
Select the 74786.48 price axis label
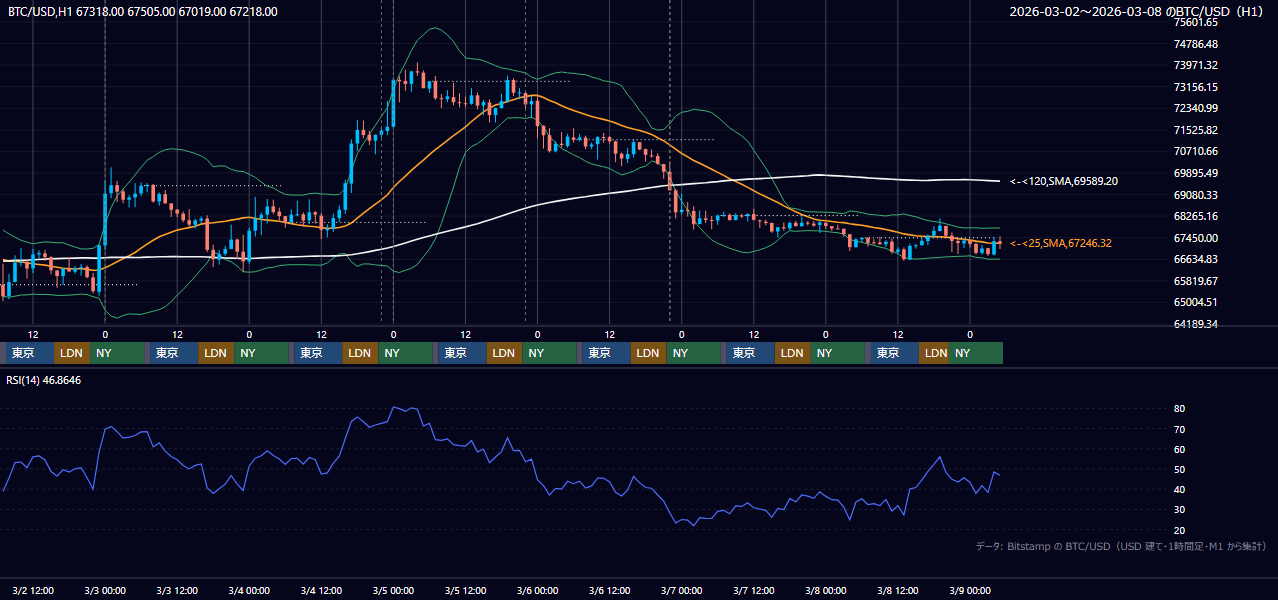(1196, 44)
